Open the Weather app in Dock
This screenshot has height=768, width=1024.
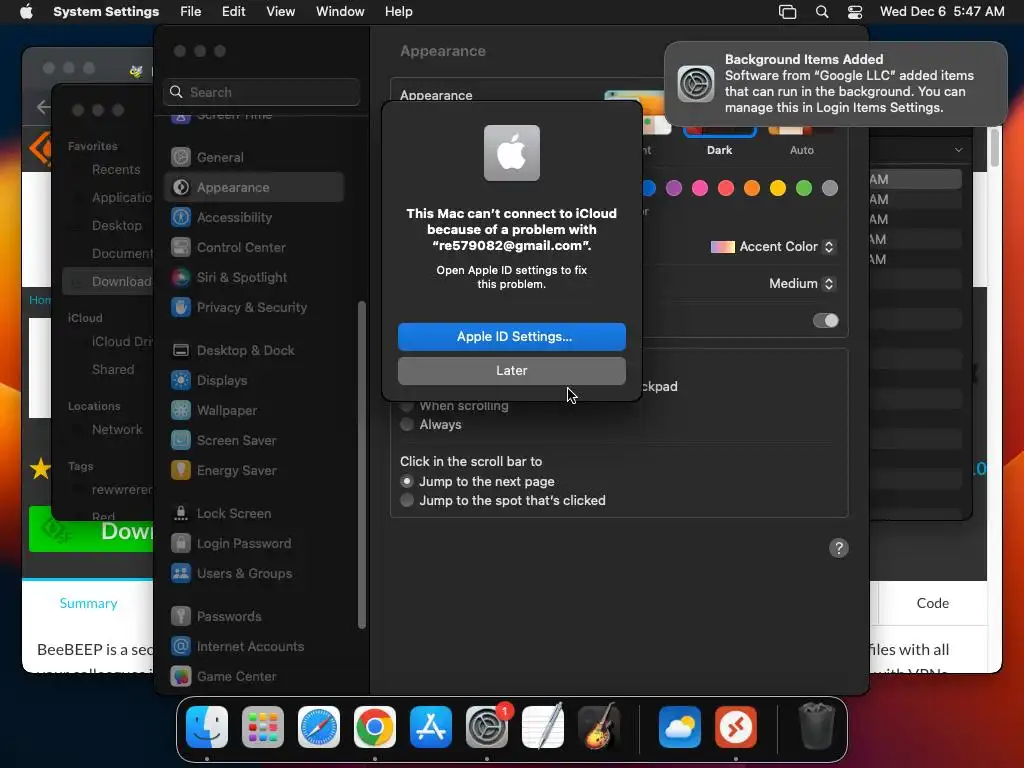[679, 727]
